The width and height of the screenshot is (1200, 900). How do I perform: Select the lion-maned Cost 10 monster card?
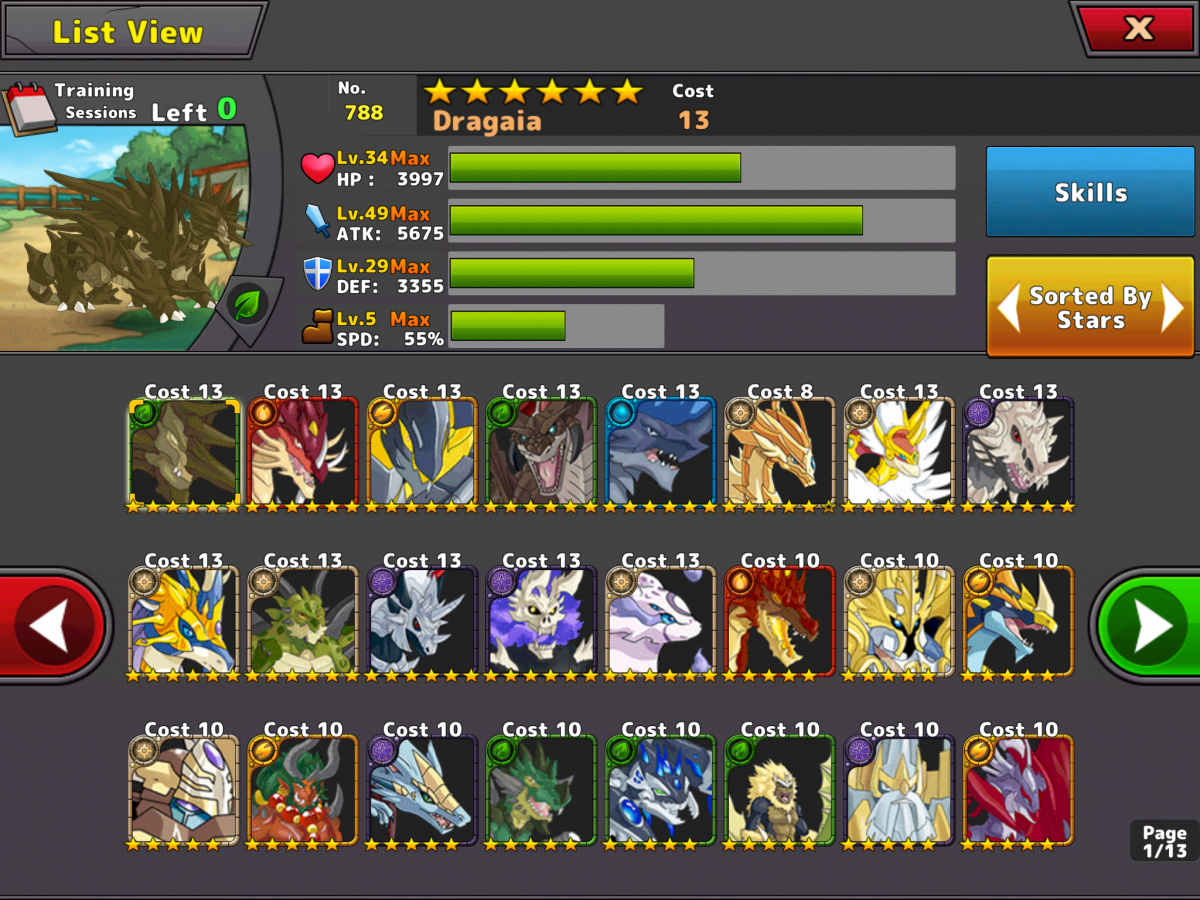click(x=779, y=790)
